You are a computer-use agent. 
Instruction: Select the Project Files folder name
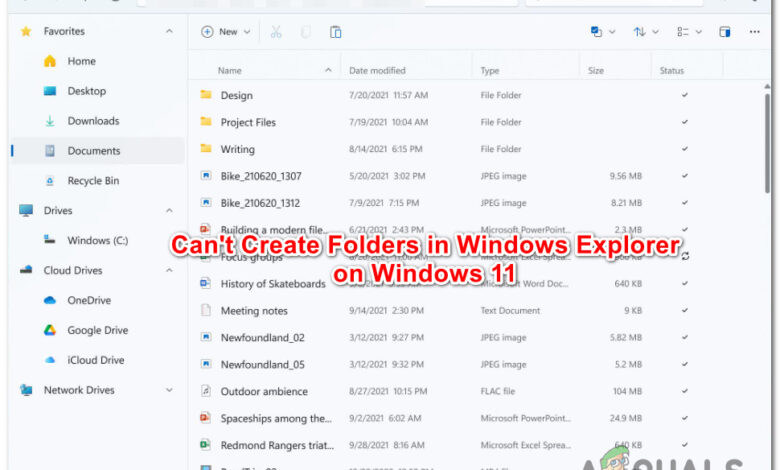(248, 122)
